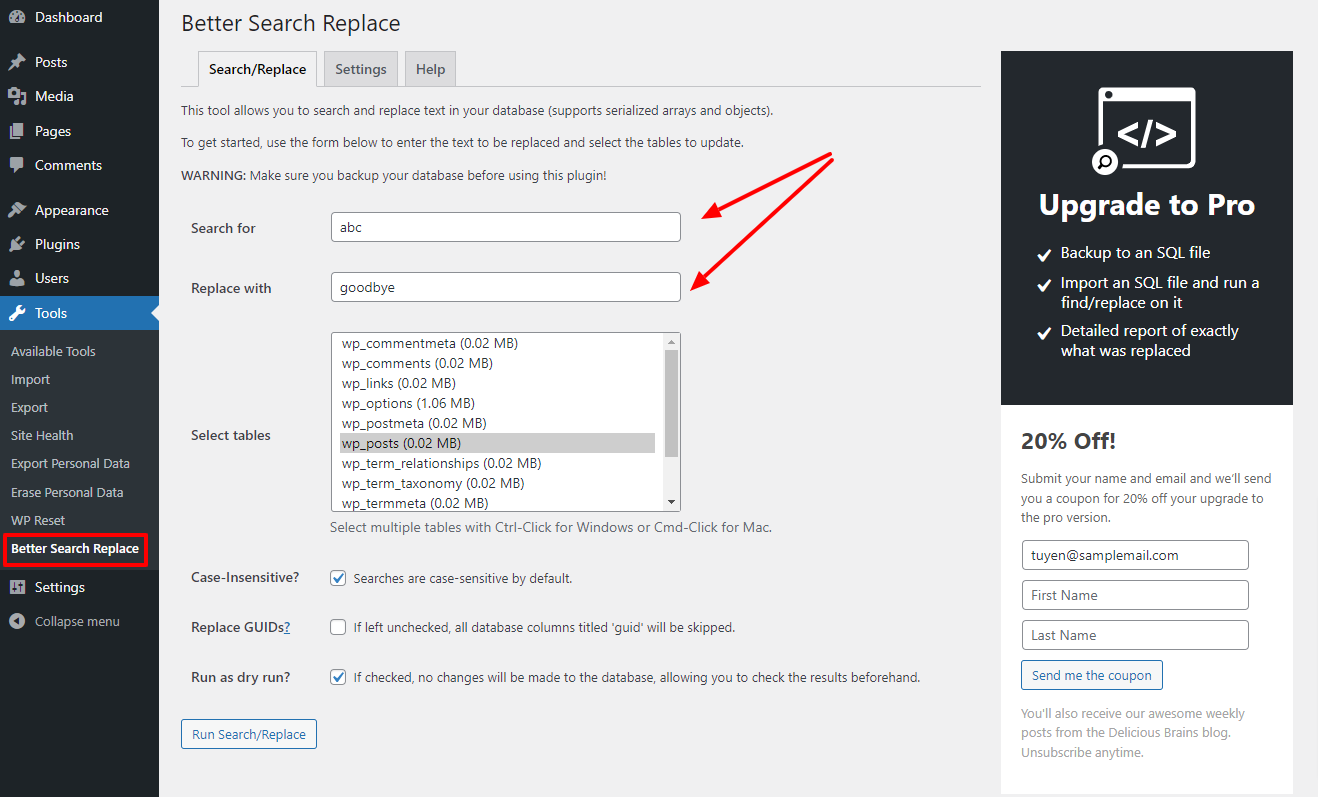Open Export Personal Data submenu item
This screenshot has width=1318, height=797.
point(70,463)
